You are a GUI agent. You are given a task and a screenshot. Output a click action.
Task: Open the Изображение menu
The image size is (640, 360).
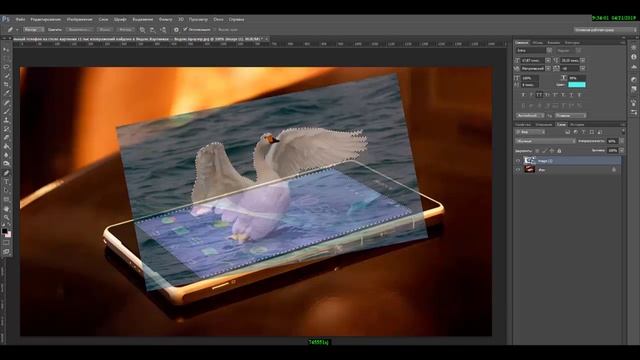tap(80, 19)
